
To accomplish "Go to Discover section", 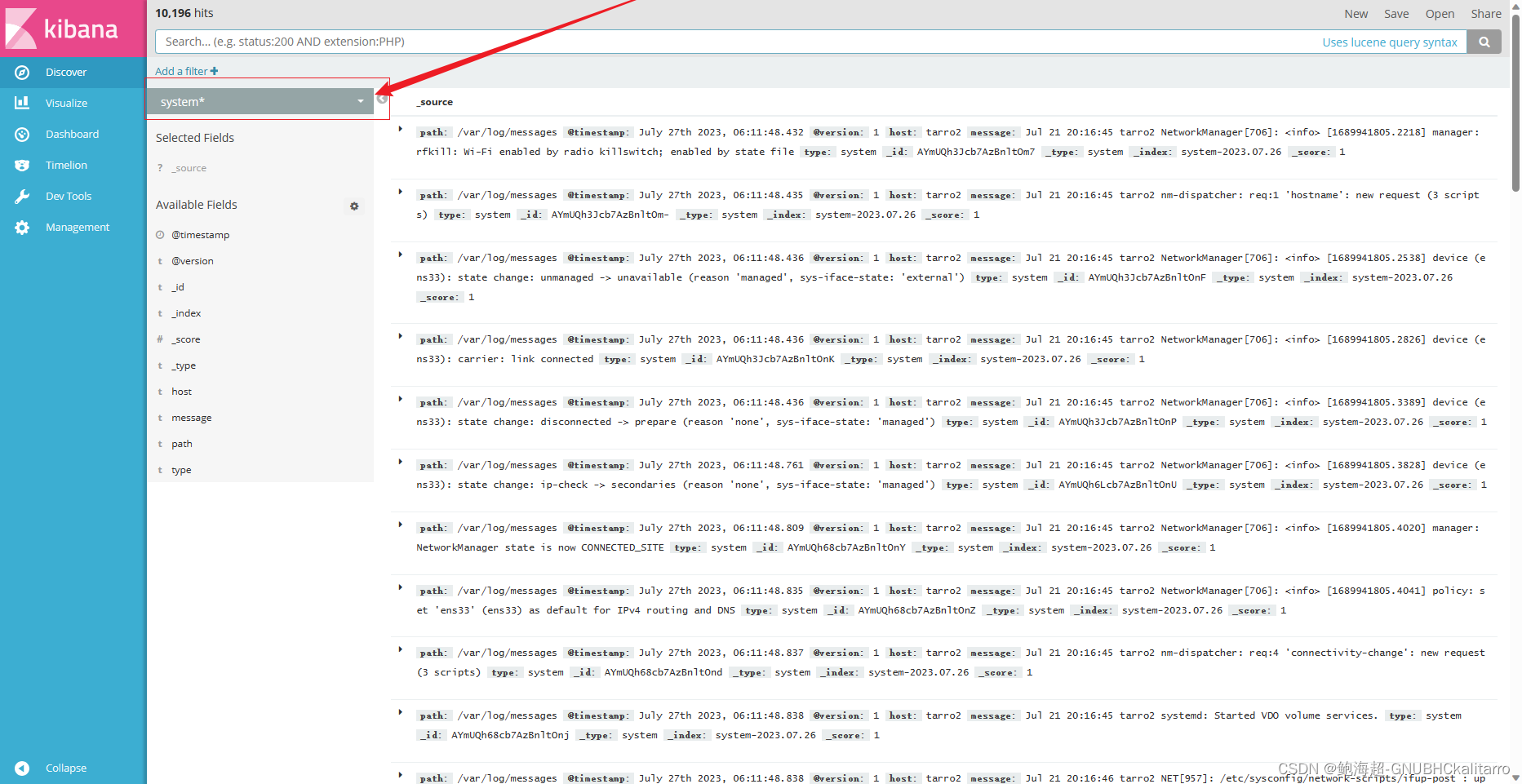I will click(x=66, y=73).
